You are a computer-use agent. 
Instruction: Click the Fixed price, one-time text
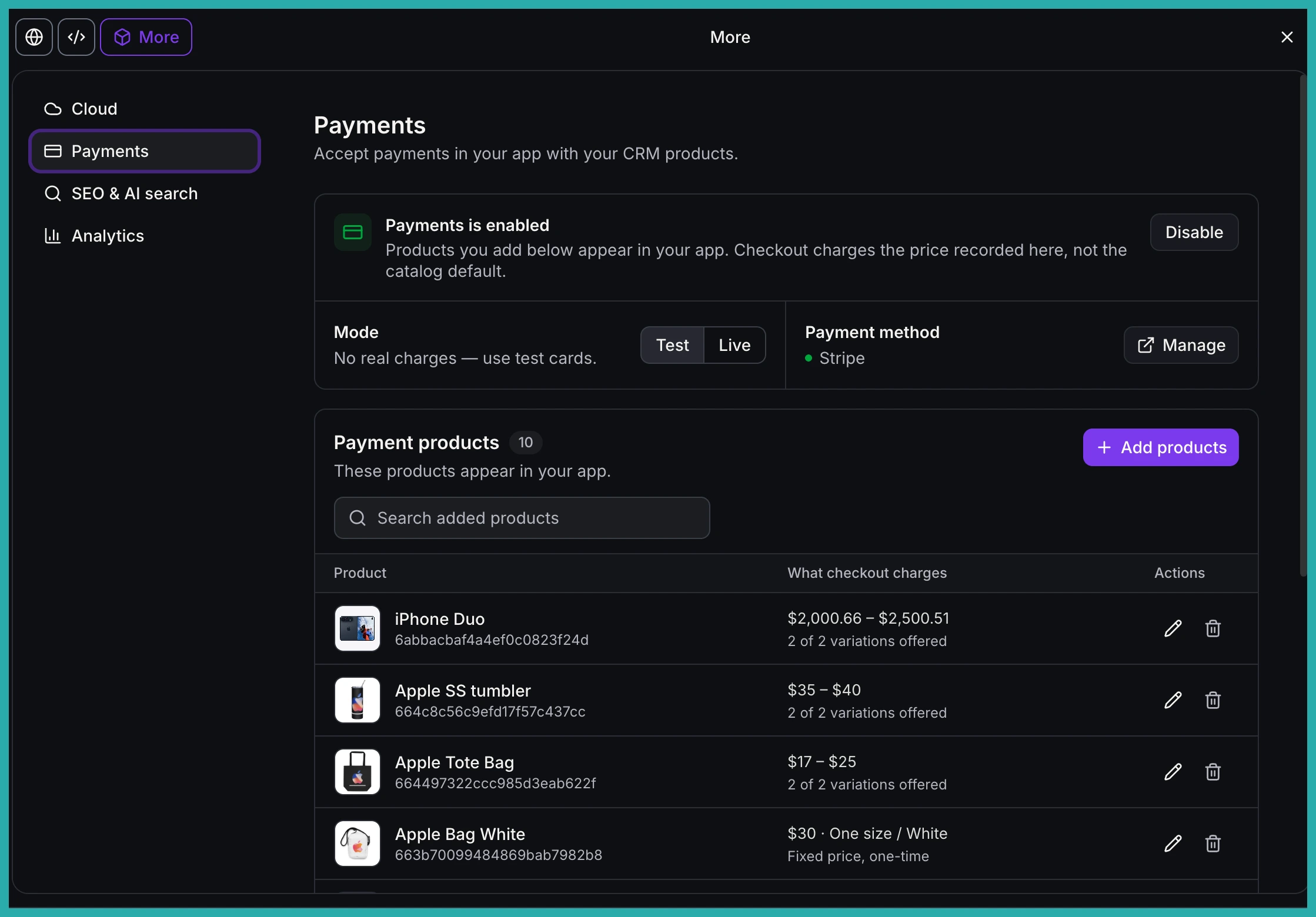(x=859, y=856)
